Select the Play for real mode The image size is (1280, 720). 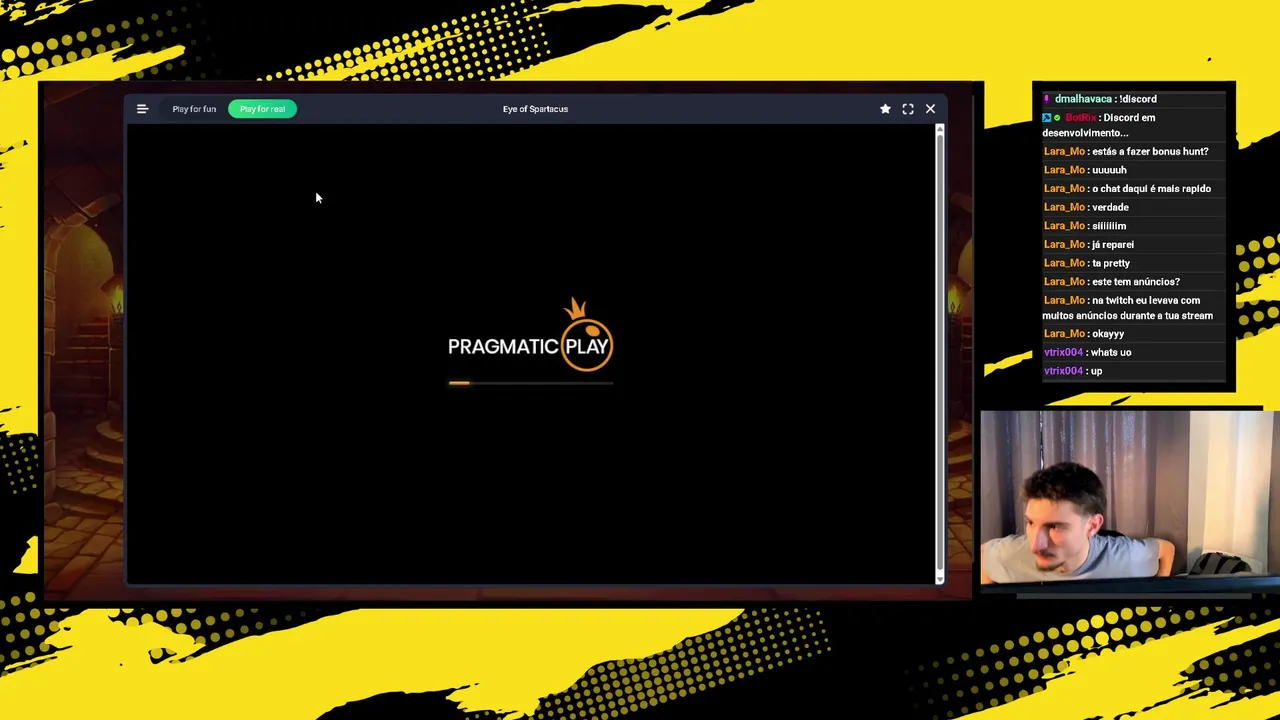[262, 109]
